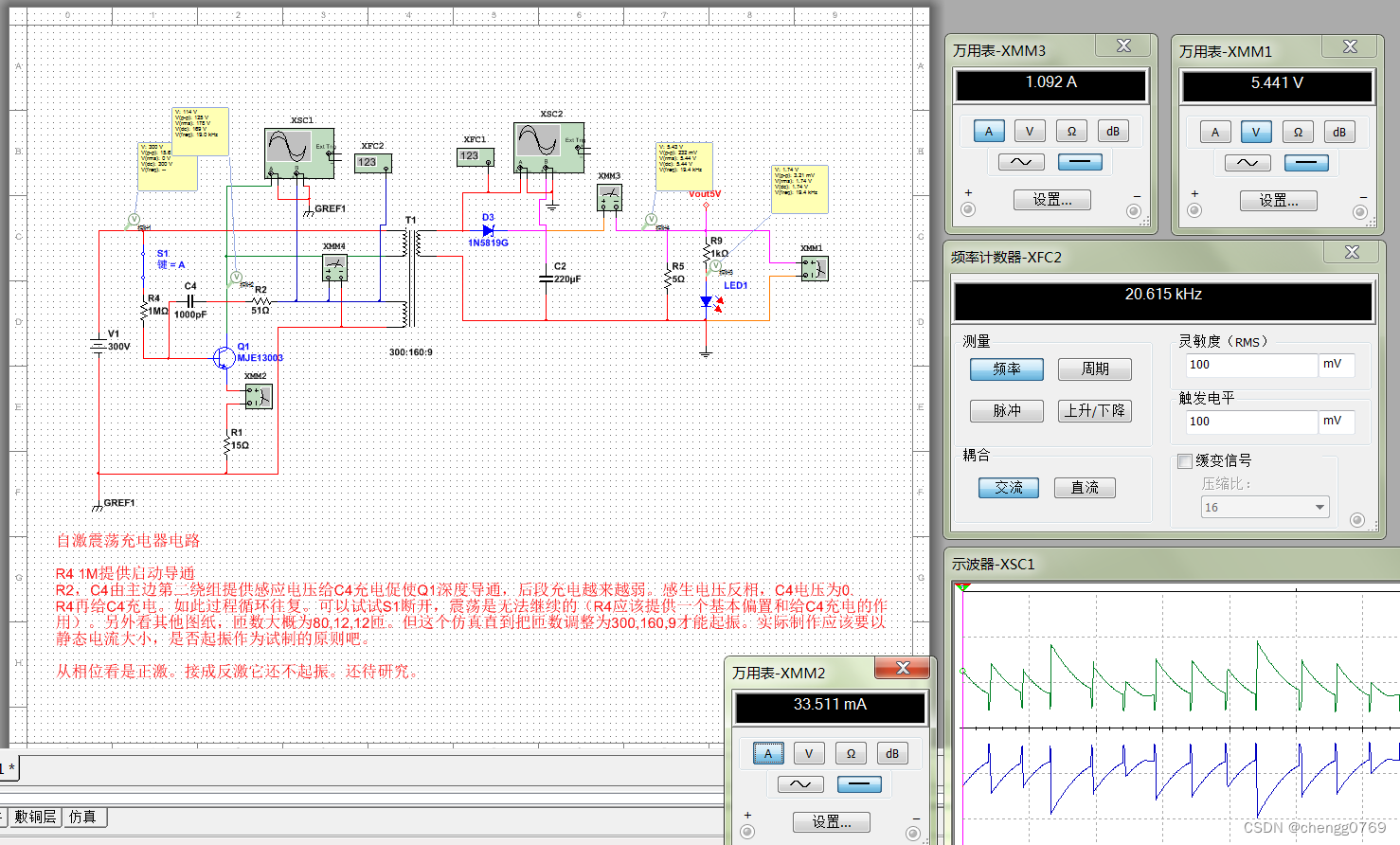Viewport: 1400px width, 845px height.
Task: Click the 周期 measurement button
Action: point(1095,369)
